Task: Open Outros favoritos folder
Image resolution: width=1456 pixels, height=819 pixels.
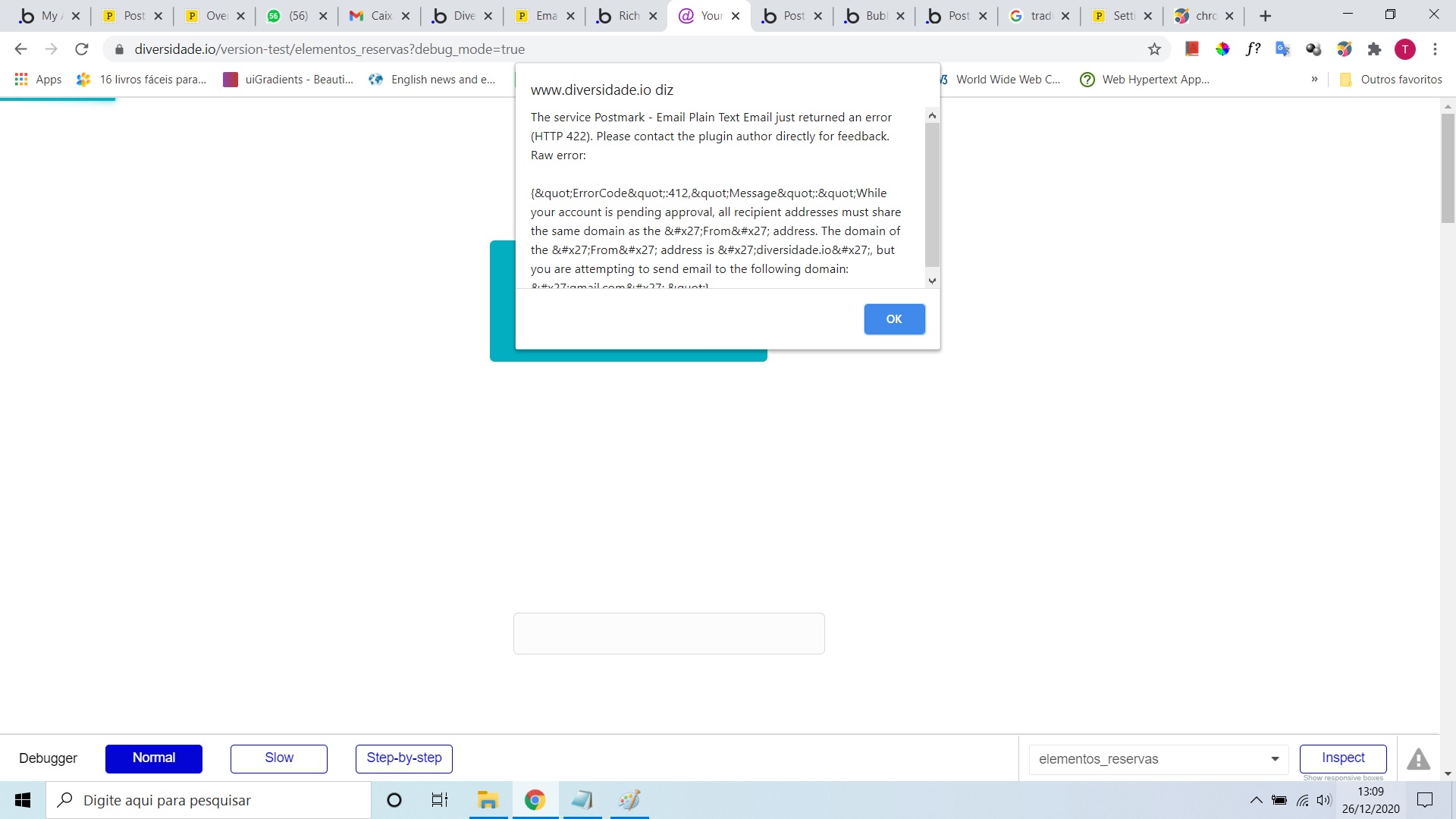Action: [1391, 80]
